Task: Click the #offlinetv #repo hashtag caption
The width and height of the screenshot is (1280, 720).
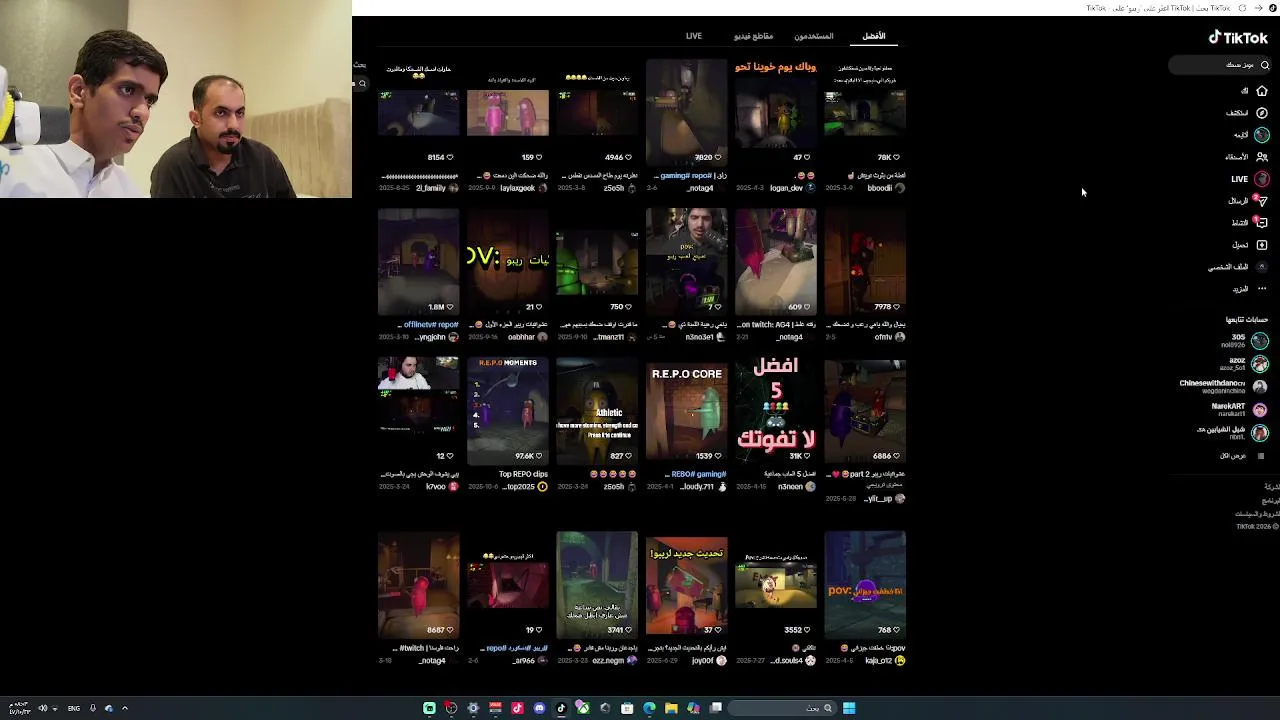Action: pyautogui.click(x=431, y=325)
